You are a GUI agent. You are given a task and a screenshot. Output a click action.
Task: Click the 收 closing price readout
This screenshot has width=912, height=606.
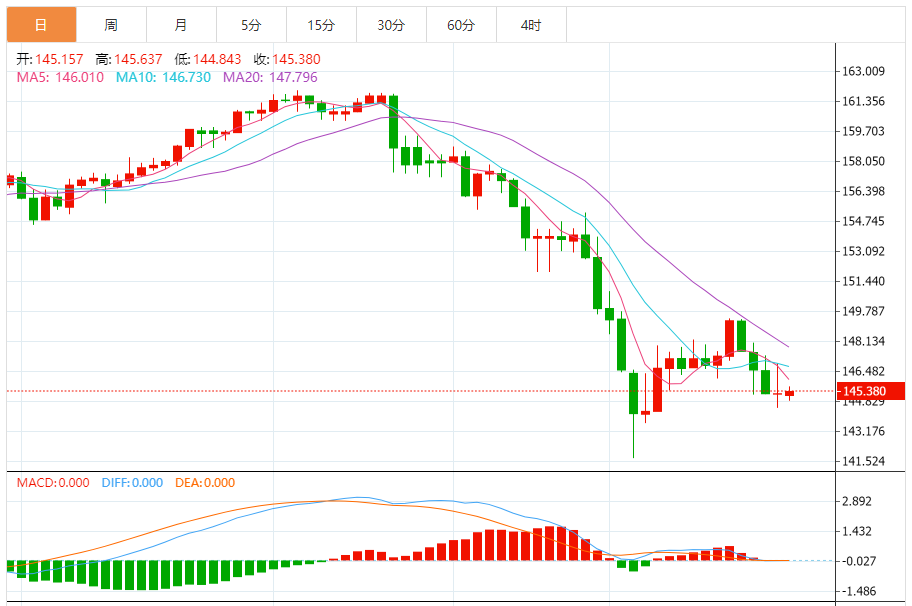pyautogui.click(x=287, y=59)
